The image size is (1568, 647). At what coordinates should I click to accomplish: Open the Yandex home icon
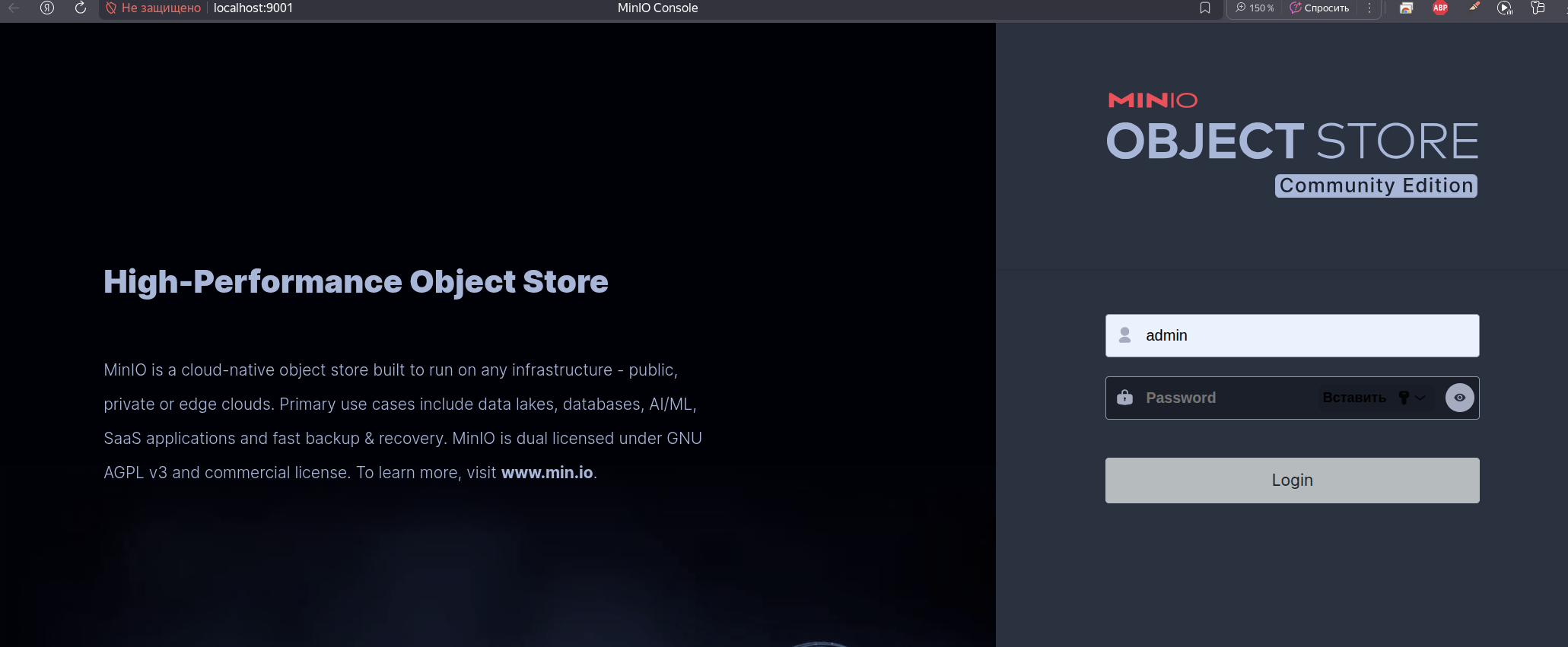tap(47, 8)
